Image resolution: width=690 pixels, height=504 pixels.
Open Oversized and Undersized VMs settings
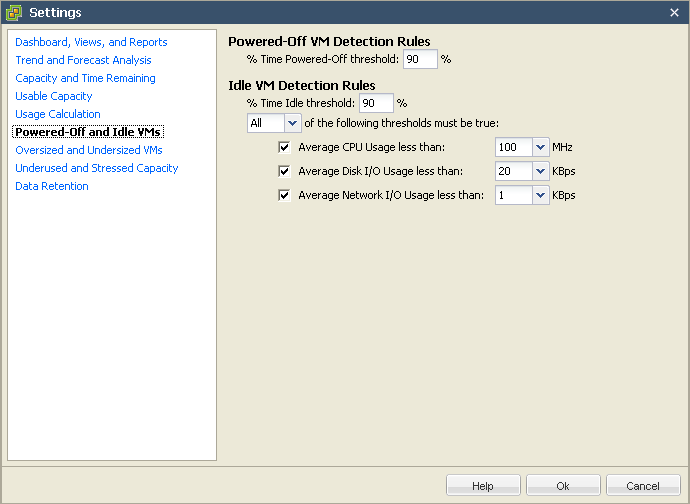coord(88,150)
